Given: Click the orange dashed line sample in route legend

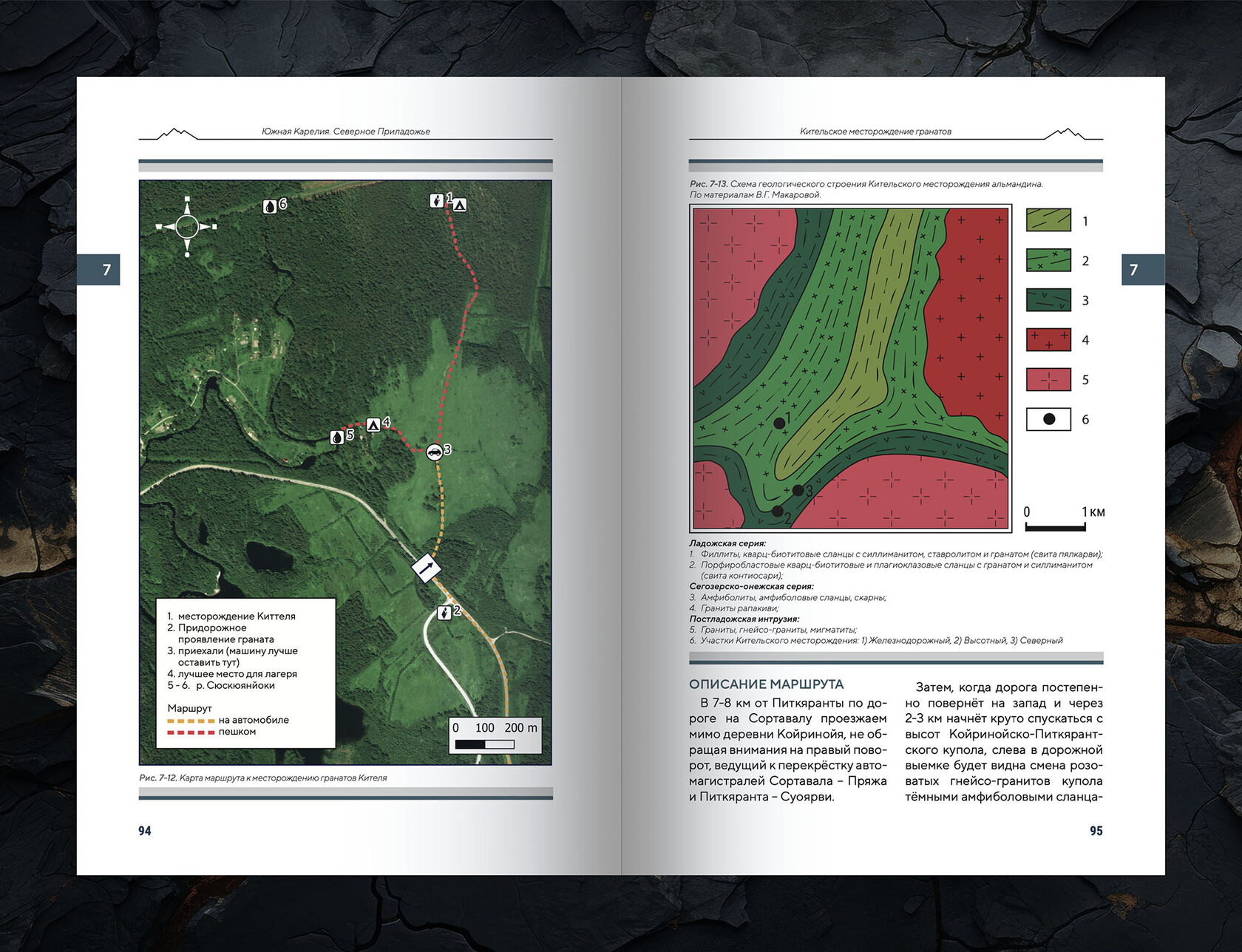Looking at the screenshot, I should pyautogui.click(x=191, y=721).
